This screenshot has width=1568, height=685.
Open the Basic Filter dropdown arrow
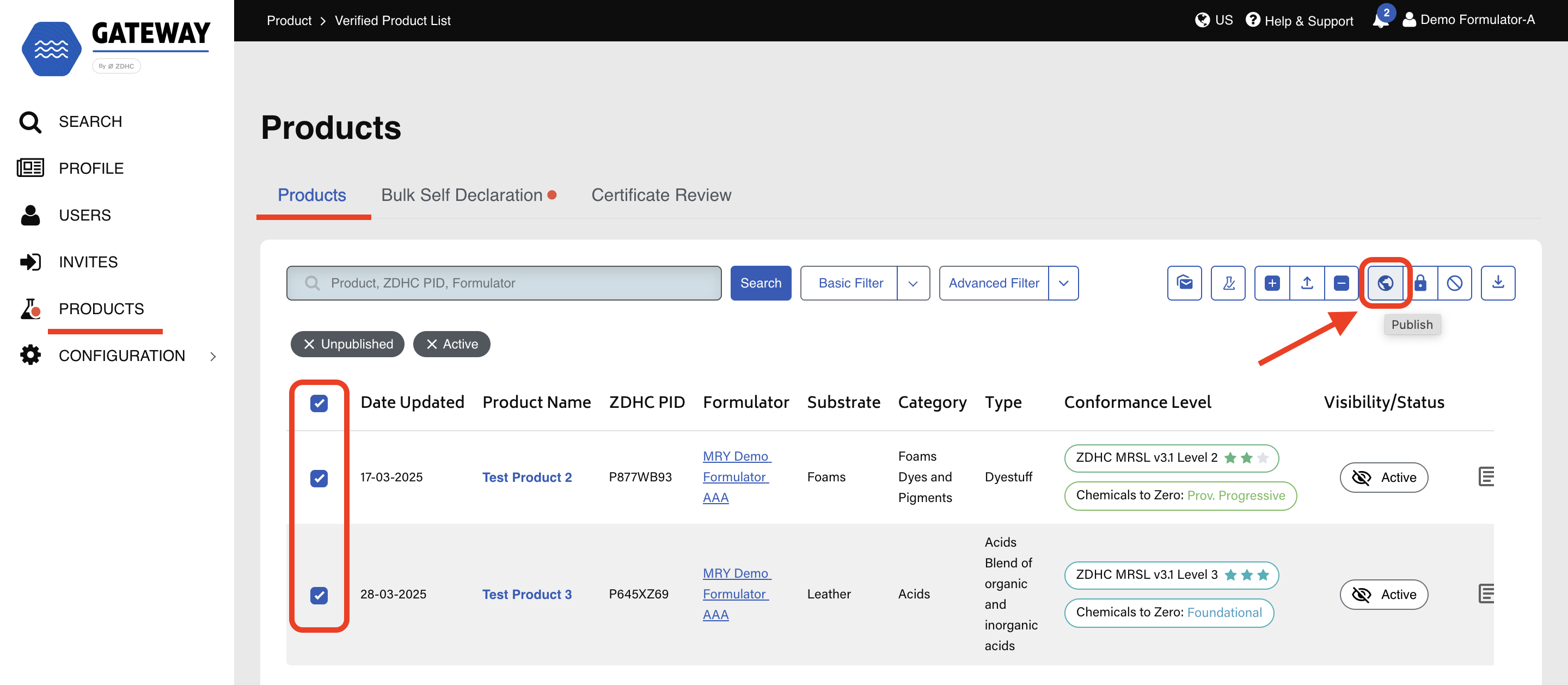pyautogui.click(x=913, y=283)
